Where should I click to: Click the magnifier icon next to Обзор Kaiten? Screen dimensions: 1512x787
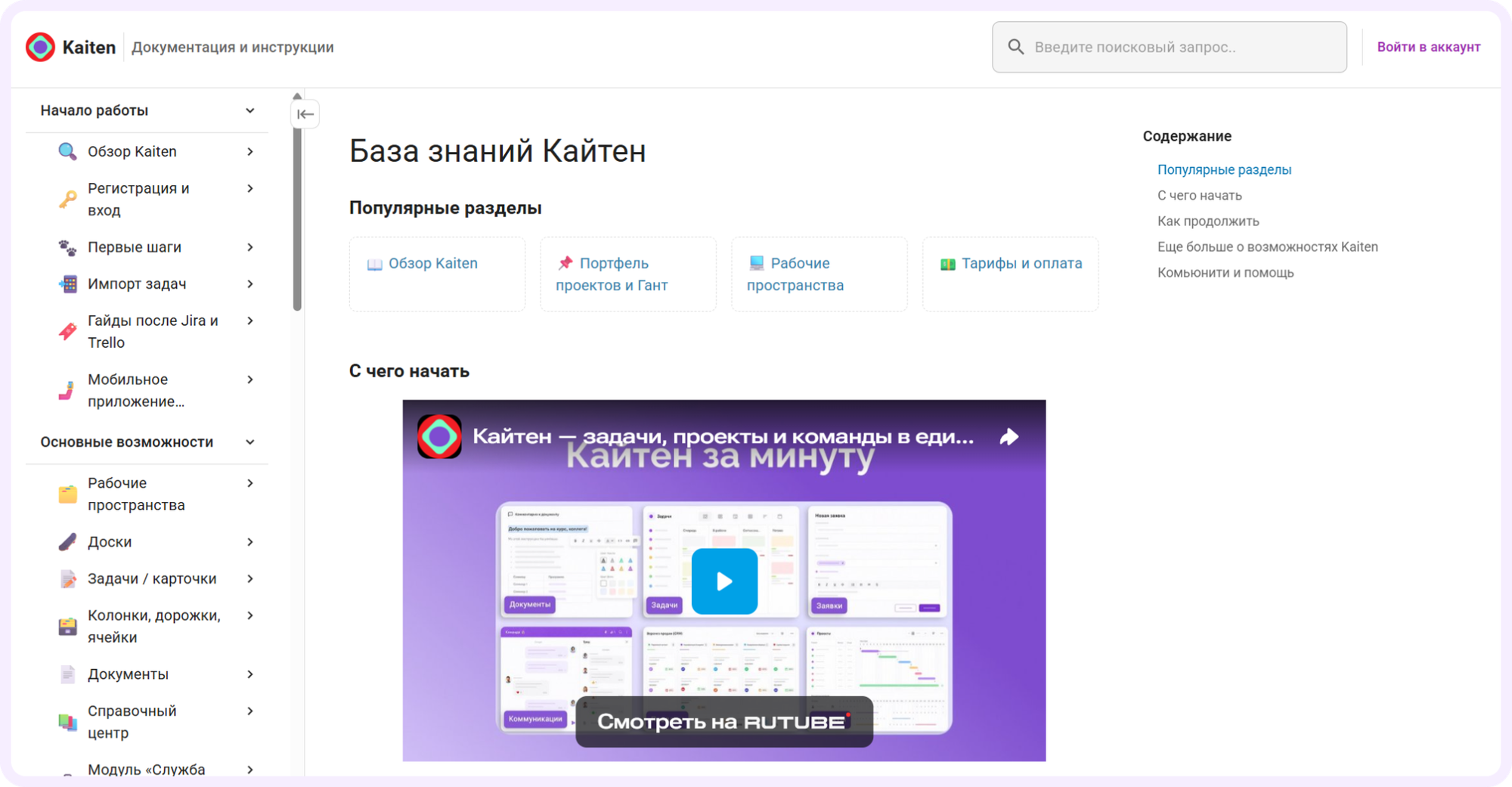click(x=67, y=151)
